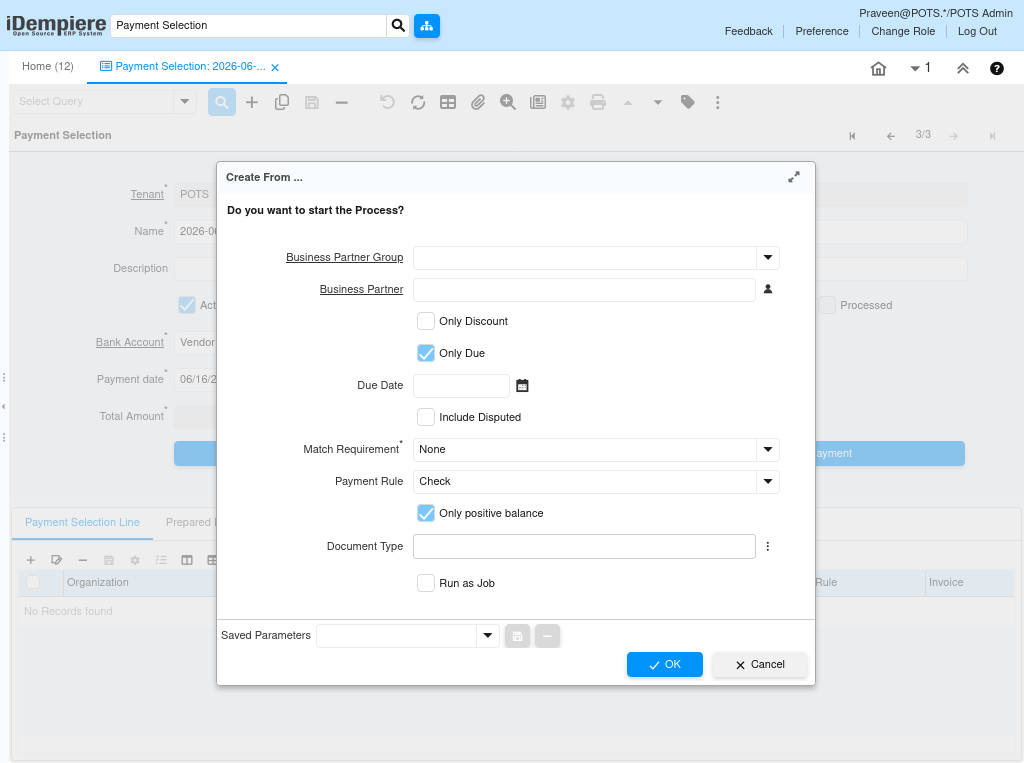Enable the Include Disputed checkbox

[x=426, y=417]
